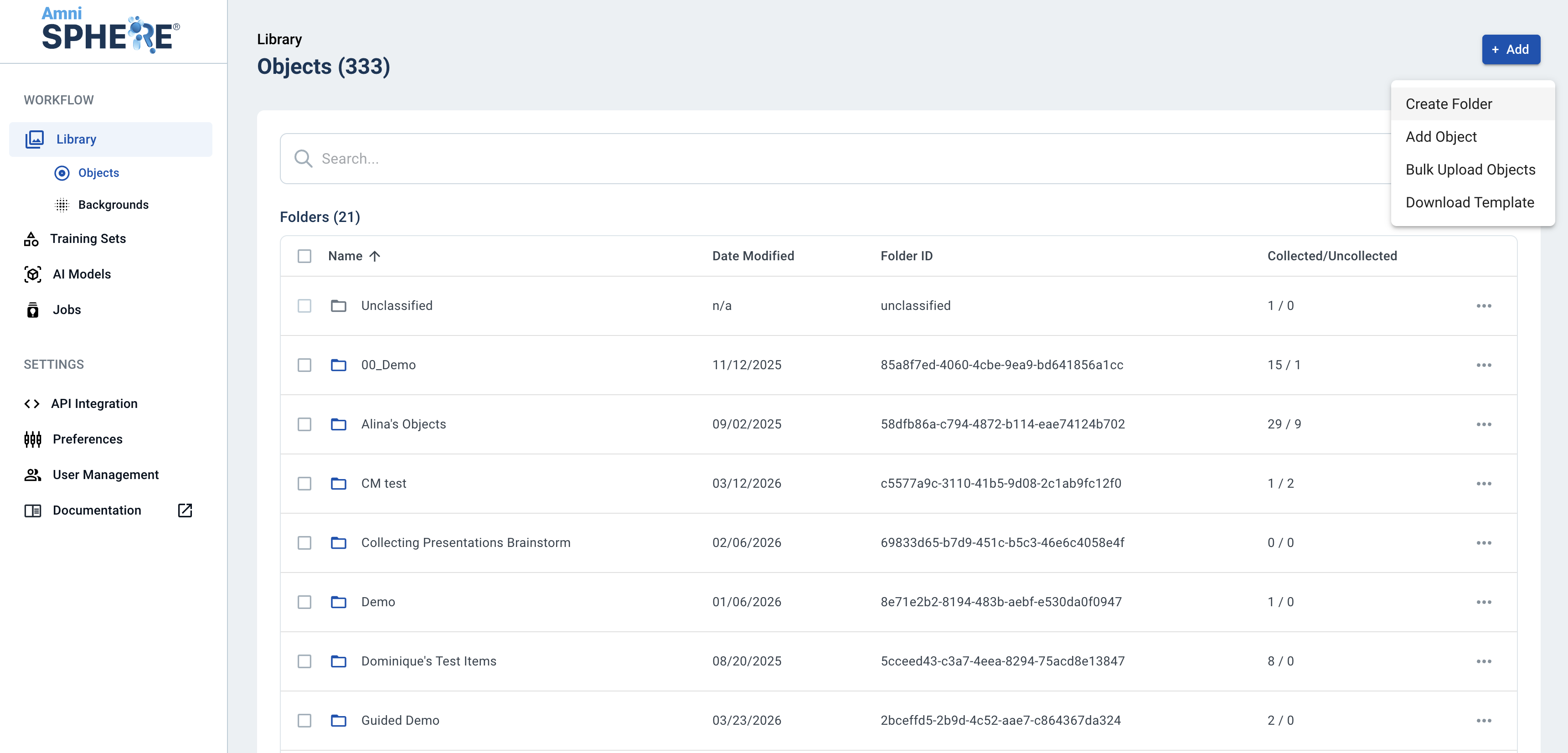This screenshot has width=1568, height=753.
Task: Click the AI Models cube icon
Action: pyautogui.click(x=33, y=274)
